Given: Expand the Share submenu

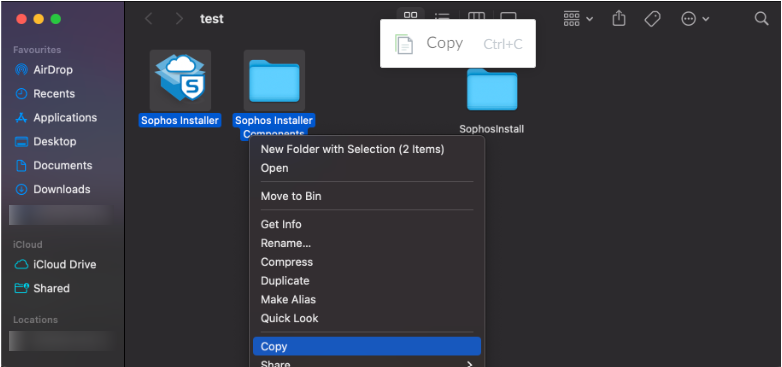Looking at the screenshot, I should click(x=367, y=363).
